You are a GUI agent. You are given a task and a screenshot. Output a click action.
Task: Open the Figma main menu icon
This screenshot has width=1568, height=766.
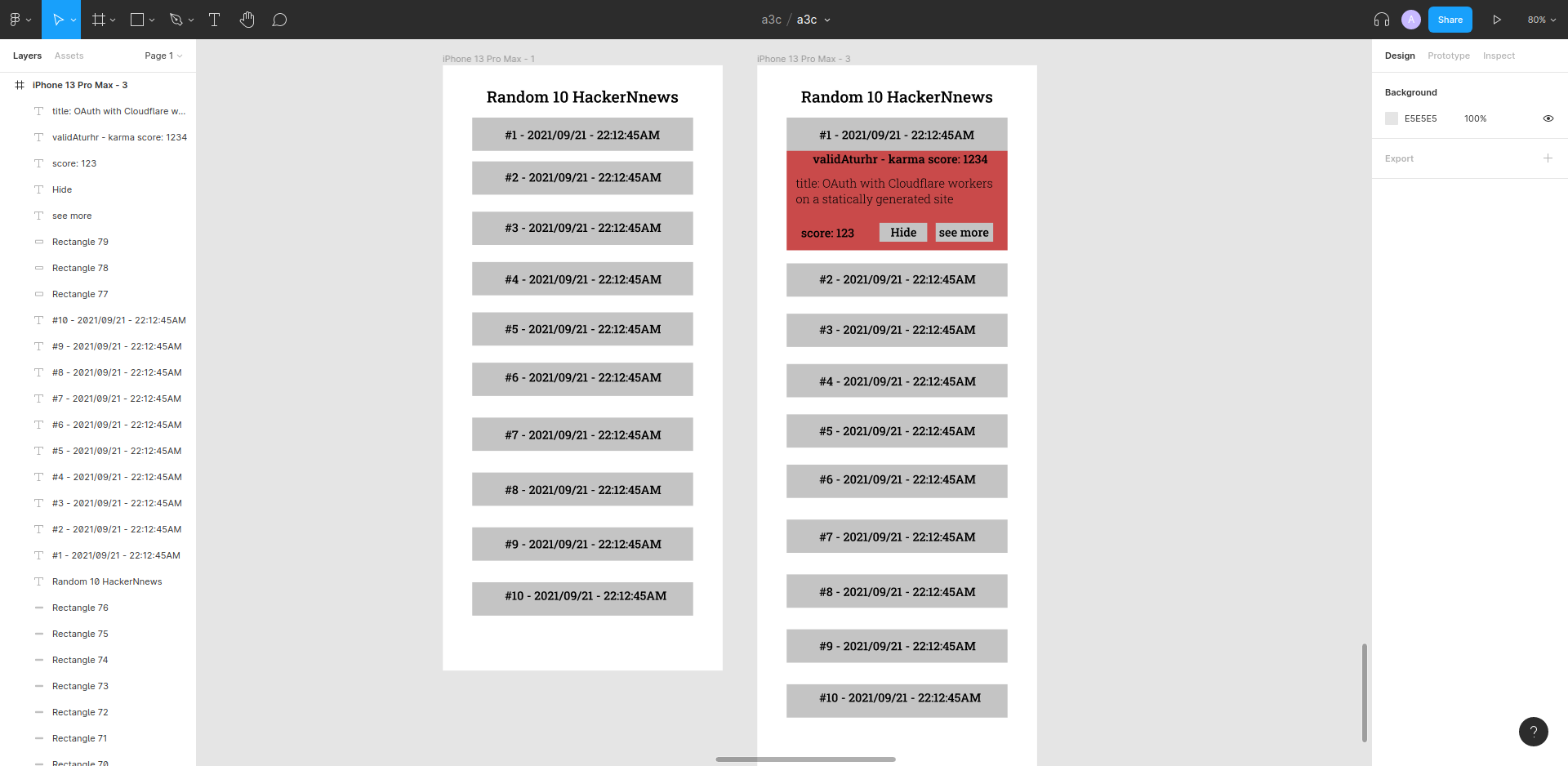coord(15,20)
